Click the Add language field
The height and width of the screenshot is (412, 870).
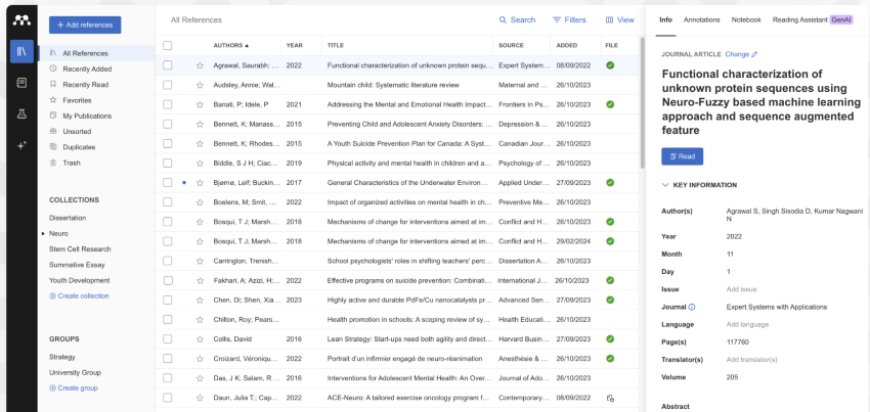pyautogui.click(x=747, y=324)
